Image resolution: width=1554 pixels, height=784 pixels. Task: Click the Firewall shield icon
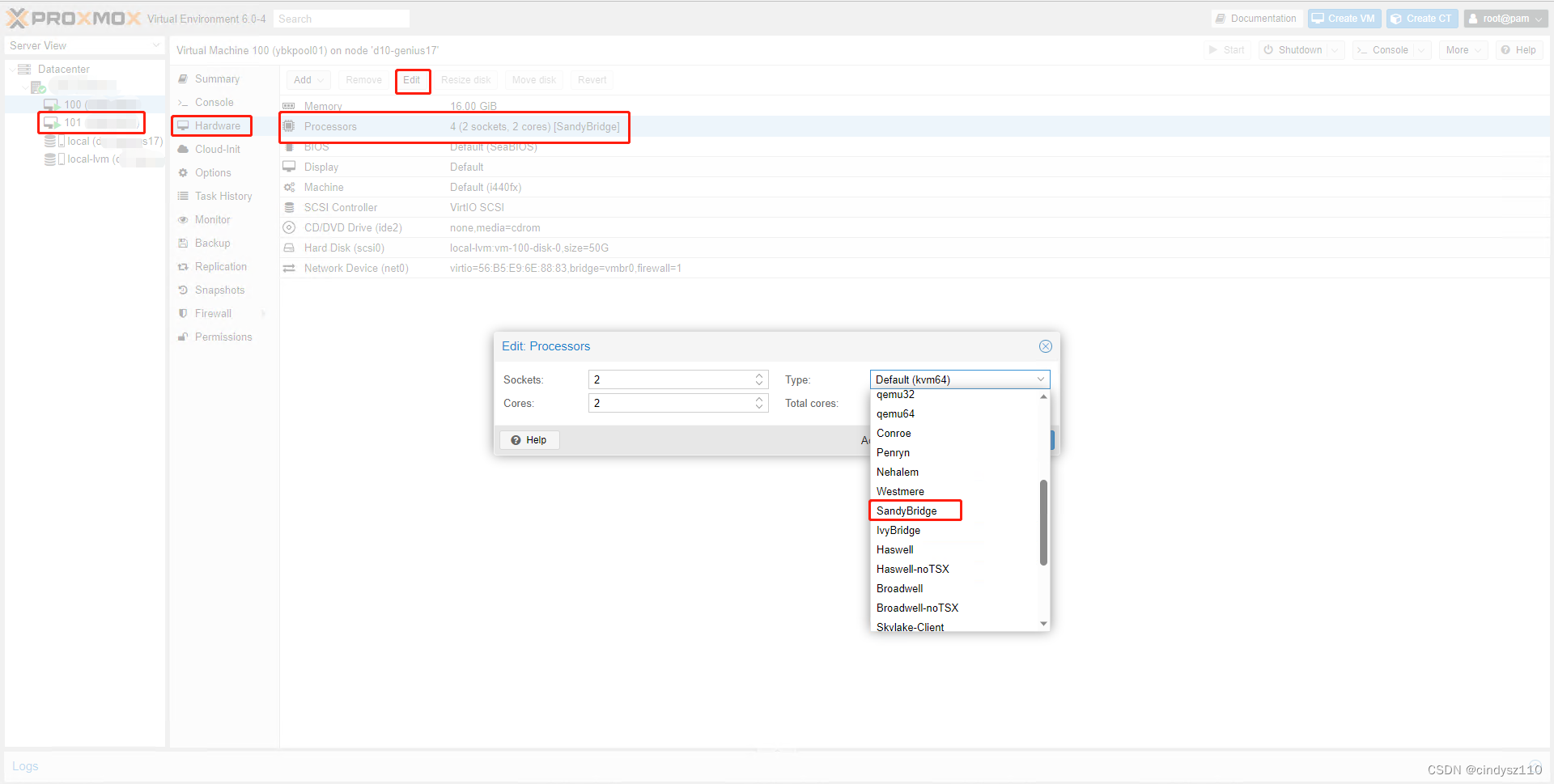[183, 313]
